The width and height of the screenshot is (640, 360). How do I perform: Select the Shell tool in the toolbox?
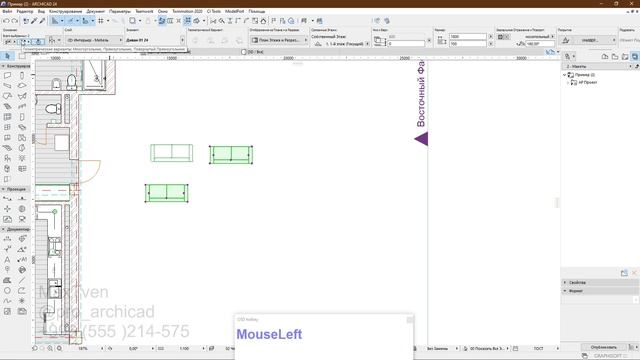pyautogui.click(x=22, y=96)
